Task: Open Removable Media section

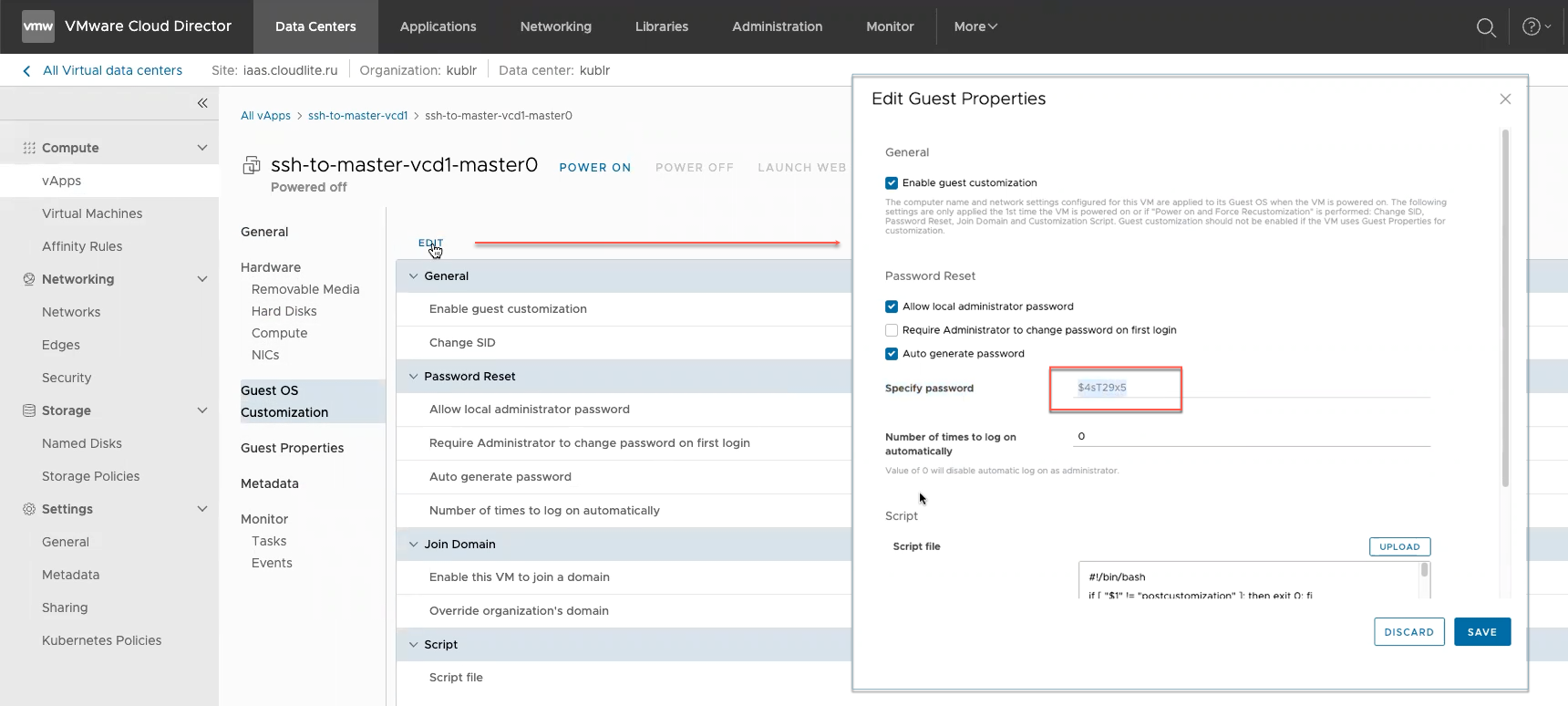Action: (x=305, y=289)
